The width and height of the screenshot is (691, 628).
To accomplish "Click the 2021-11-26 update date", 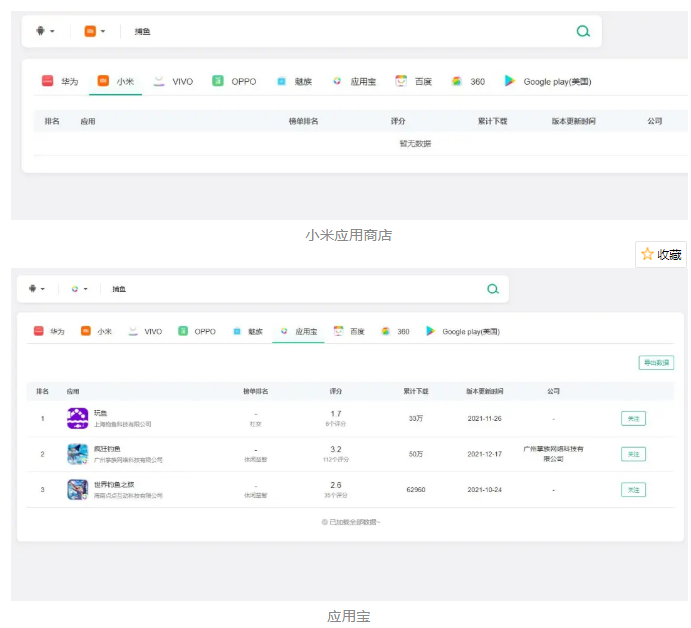I will point(484,418).
